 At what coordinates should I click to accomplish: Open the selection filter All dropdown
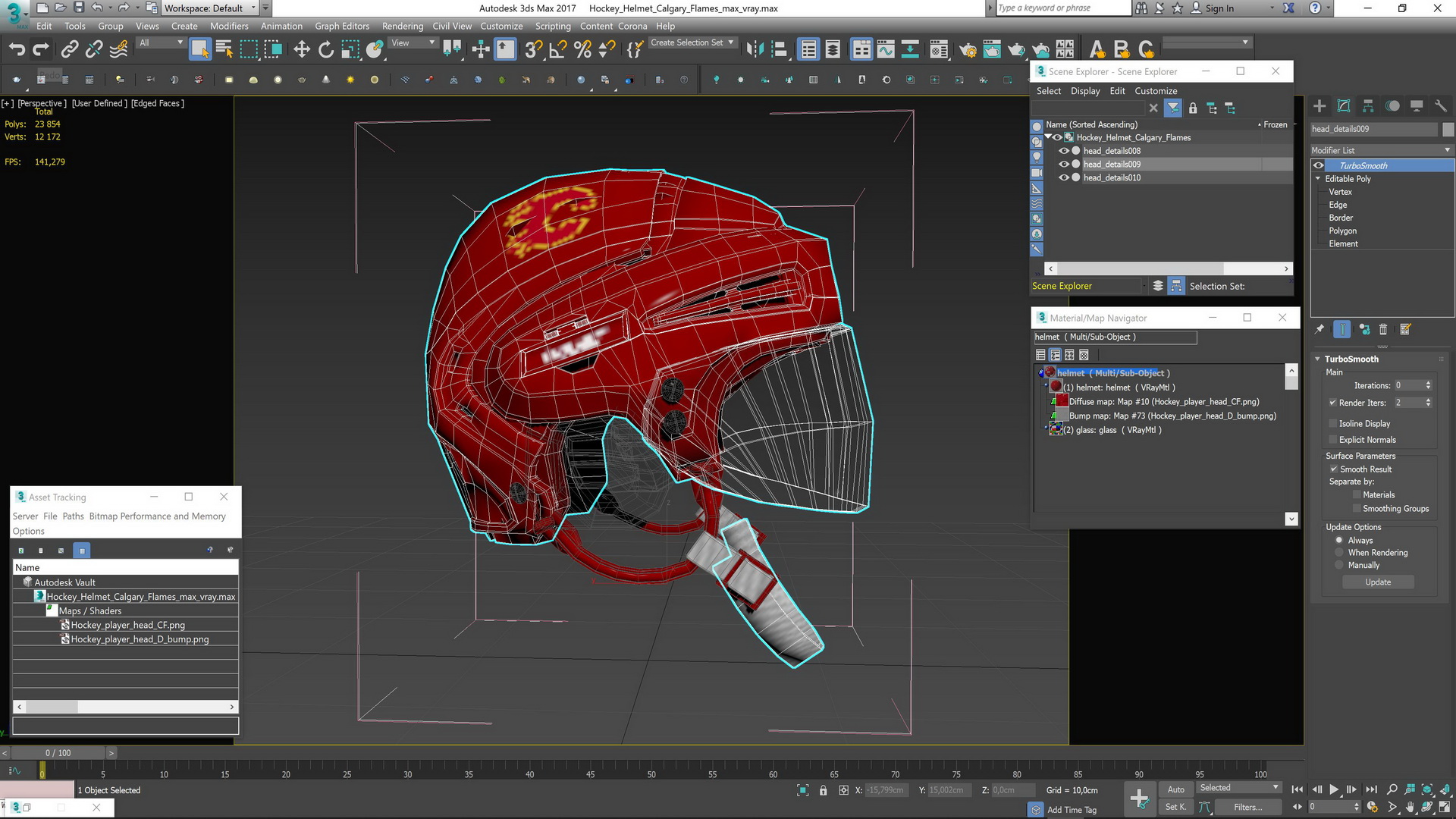(161, 42)
